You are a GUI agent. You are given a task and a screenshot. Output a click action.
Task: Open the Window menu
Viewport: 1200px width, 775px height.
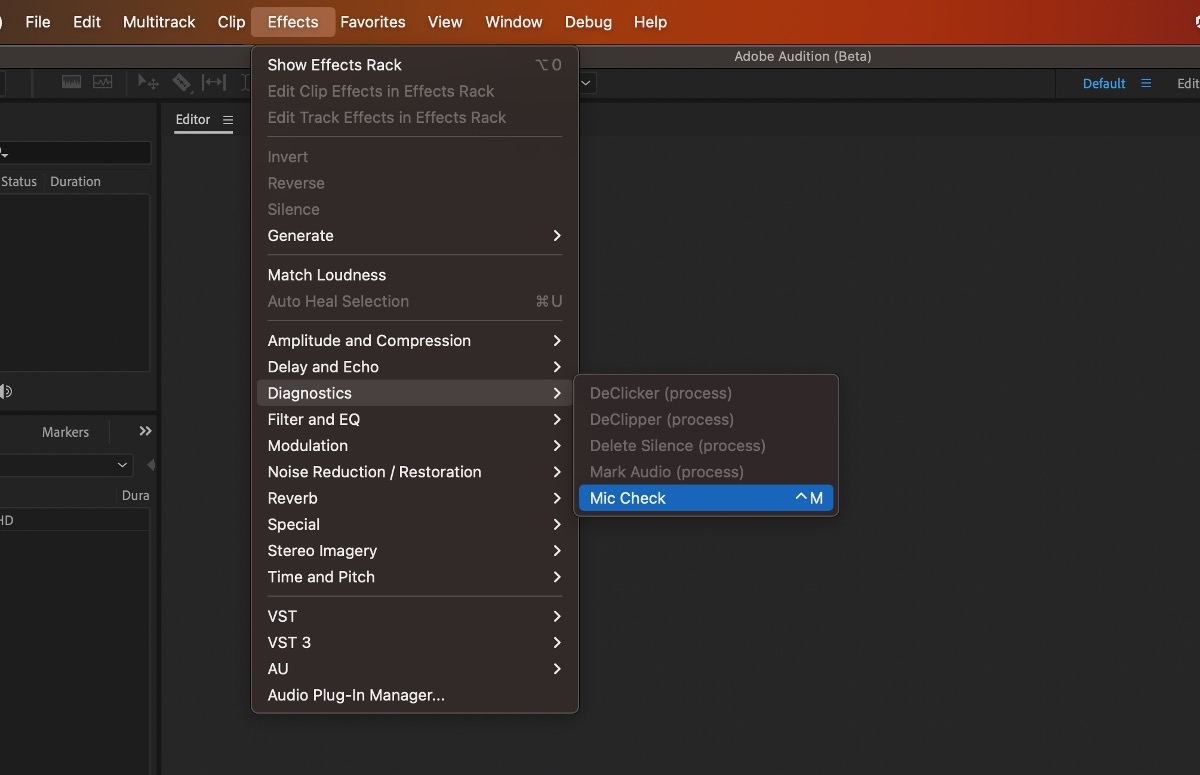(x=513, y=21)
